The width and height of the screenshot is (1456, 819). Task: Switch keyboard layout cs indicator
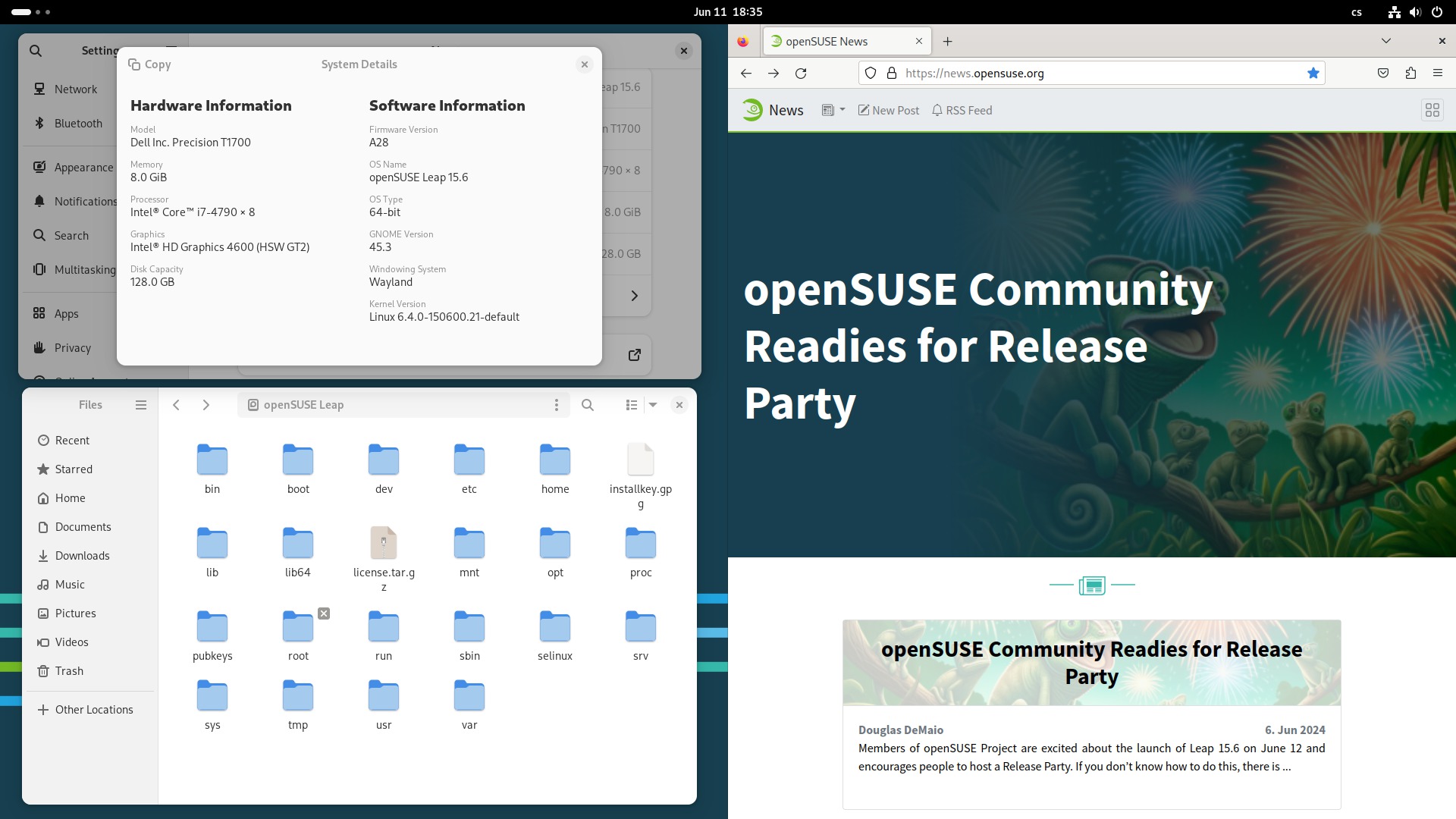pyautogui.click(x=1357, y=12)
